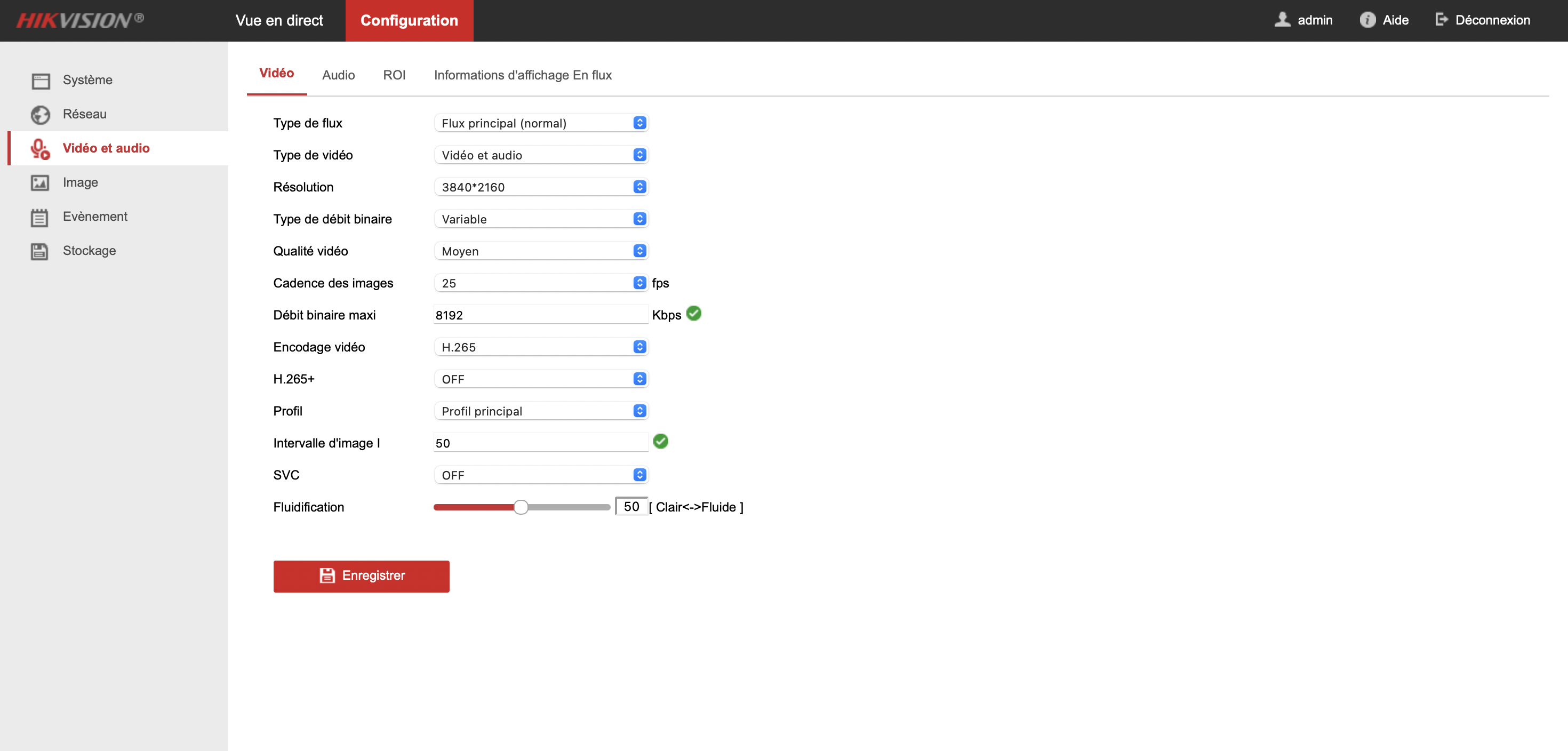
Task: Open the ROI tab
Action: [x=394, y=75]
